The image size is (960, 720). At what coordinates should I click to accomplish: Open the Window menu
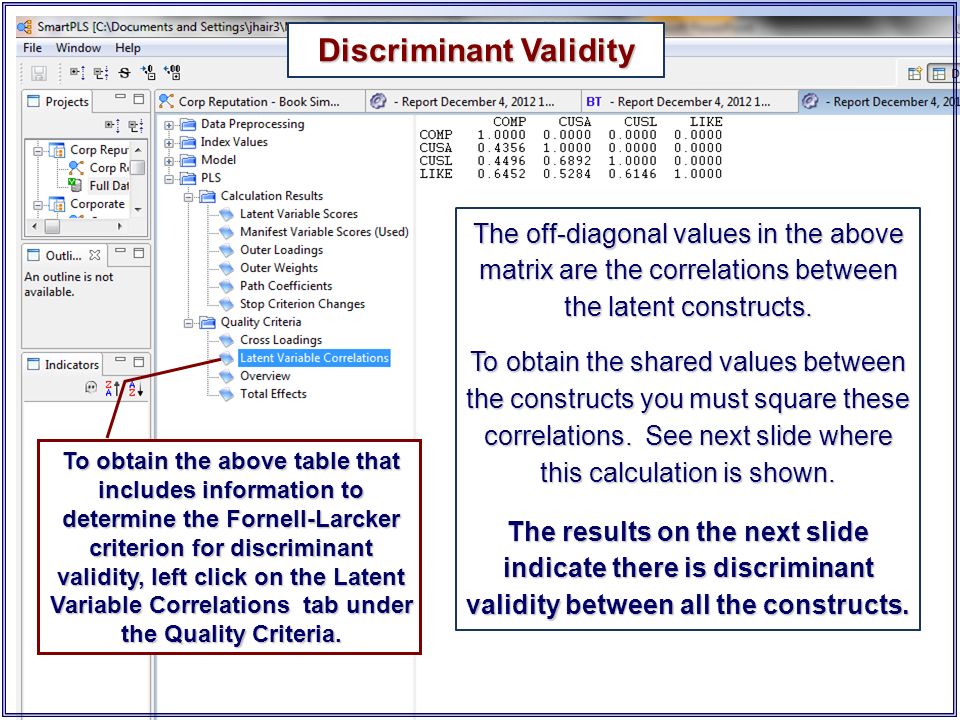click(78, 48)
